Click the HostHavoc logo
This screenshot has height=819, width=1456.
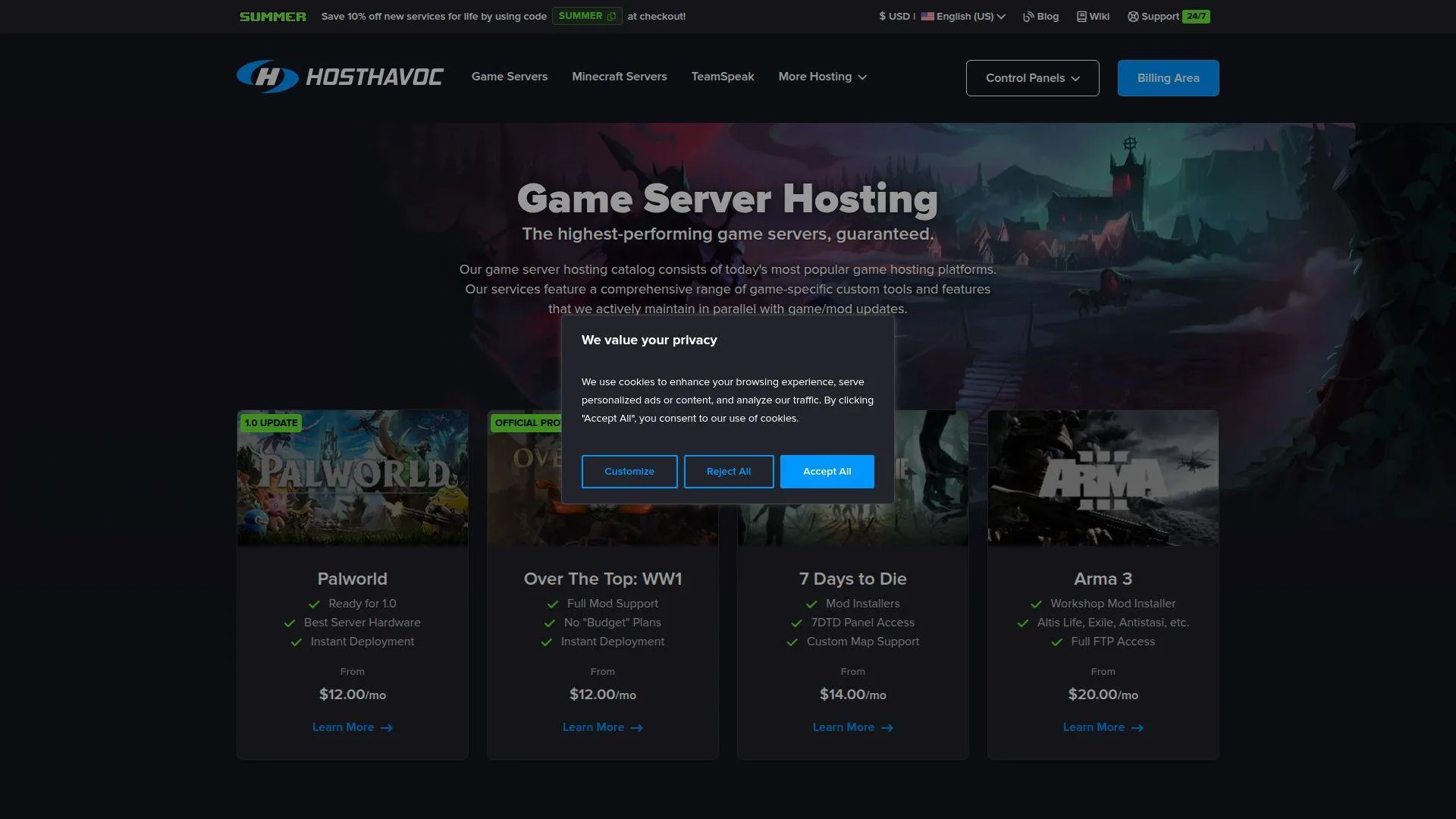tap(340, 77)
